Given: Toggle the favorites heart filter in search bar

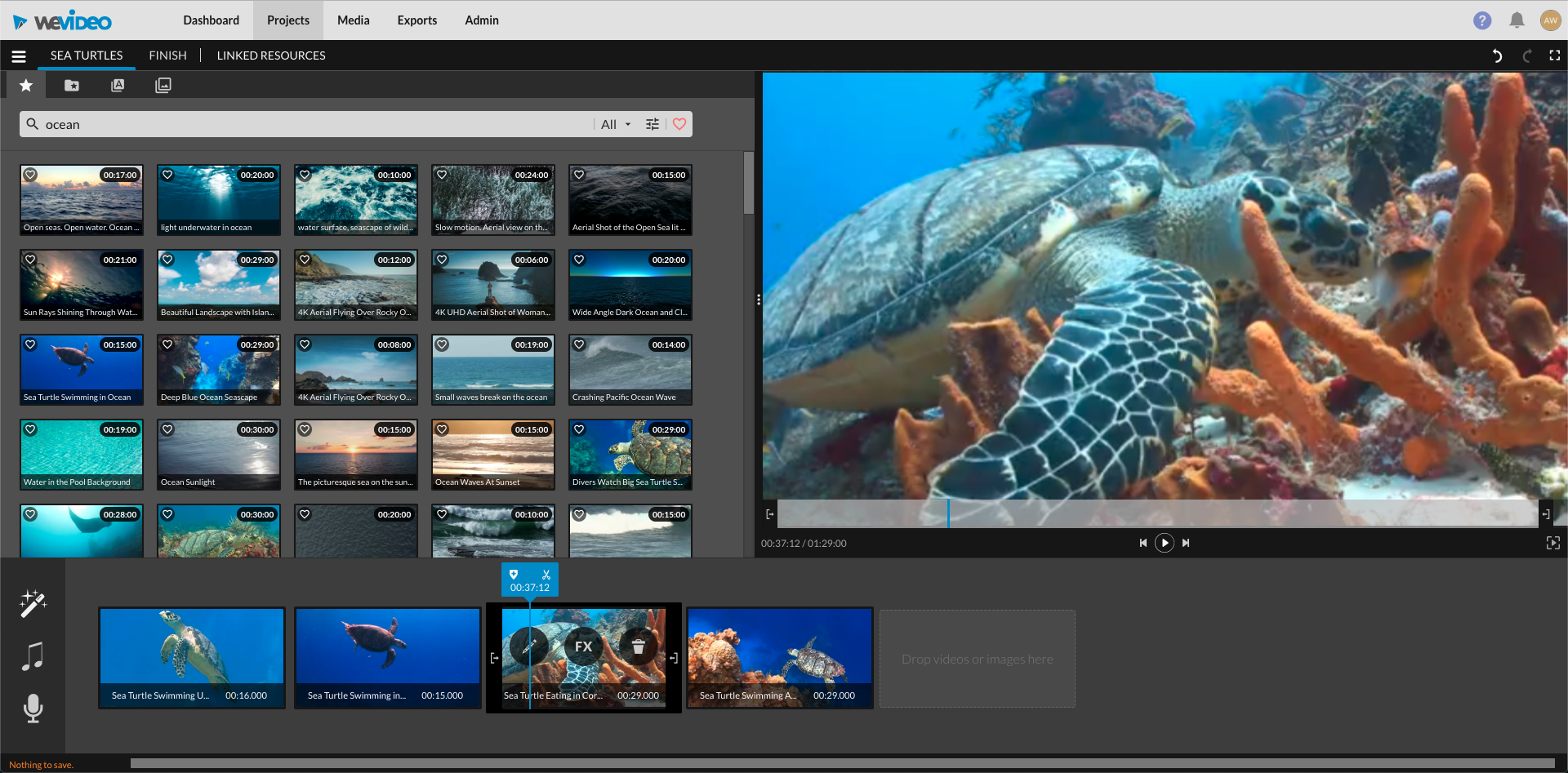Looking at the screenshot, I should tap(679, 123).
